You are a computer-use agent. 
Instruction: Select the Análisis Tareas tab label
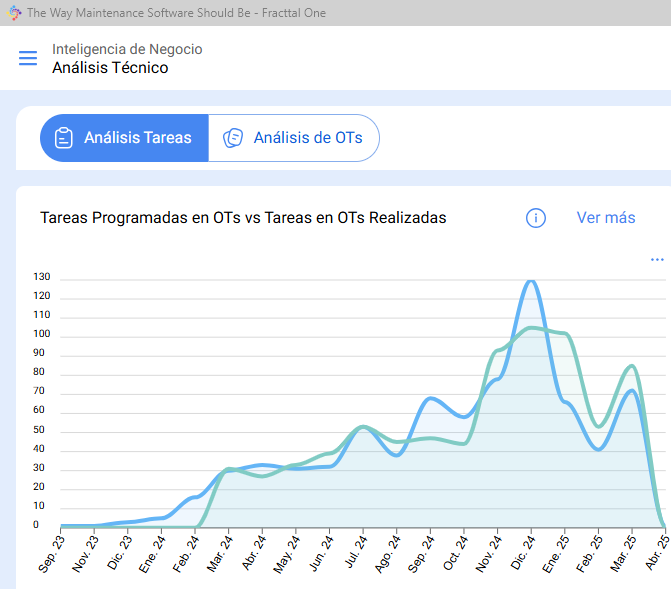(137, 138)
